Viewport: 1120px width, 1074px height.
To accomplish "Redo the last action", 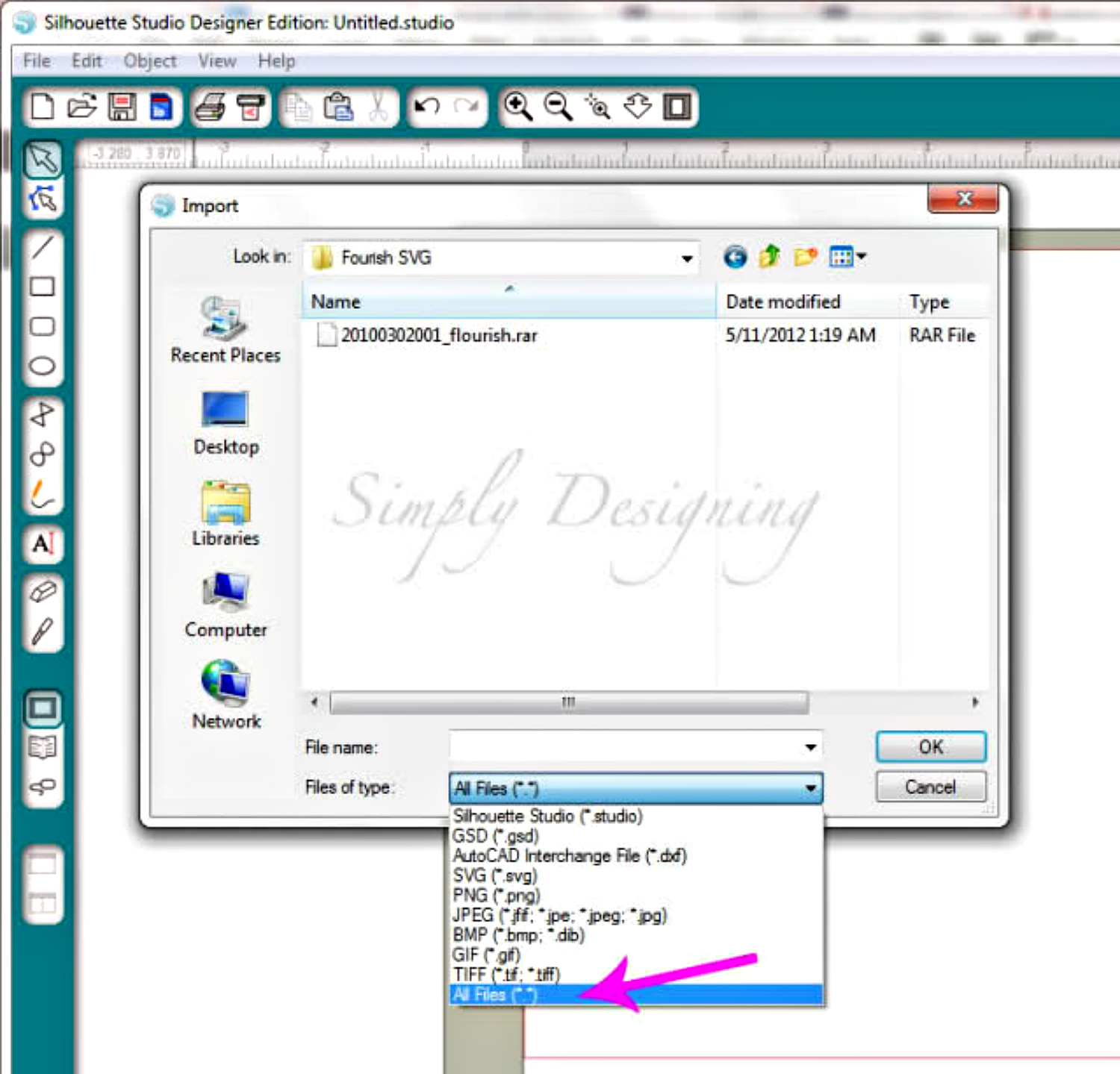I will [x=467, y=107].
